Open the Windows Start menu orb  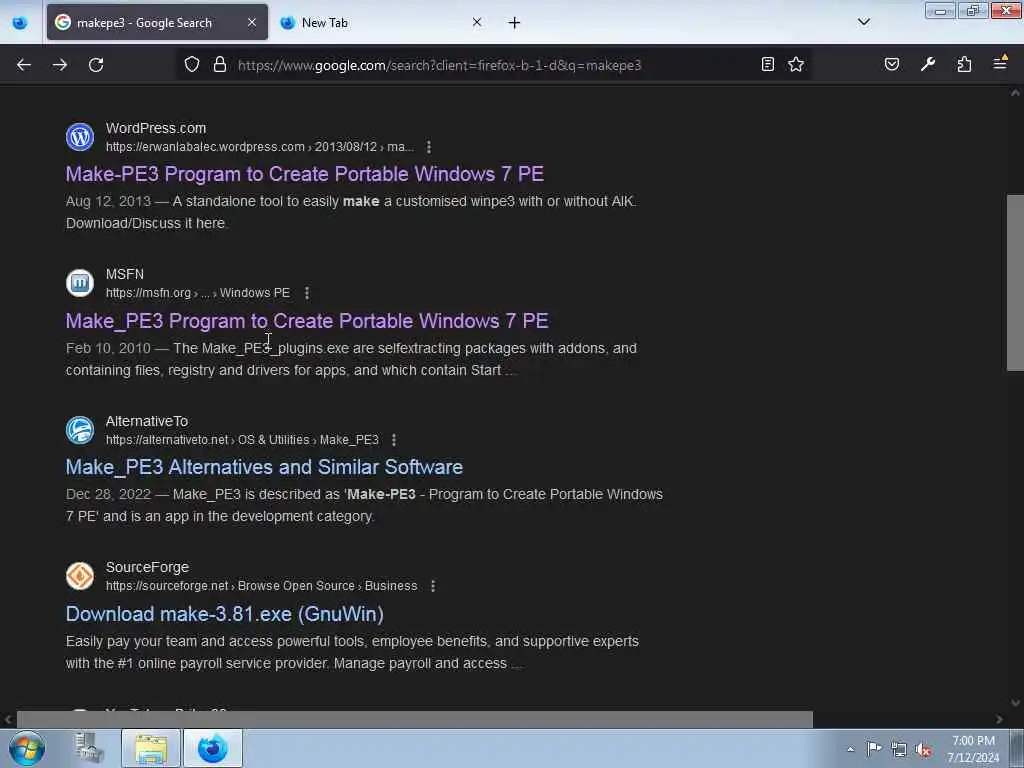[27, 748]
